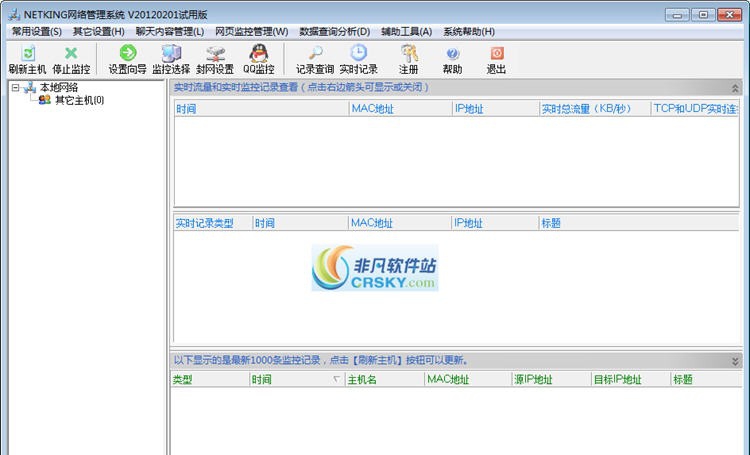The height and width of the screenshot is (455, 750).
Task: Click the 源IP地址 column header
Action: [551, 379]
